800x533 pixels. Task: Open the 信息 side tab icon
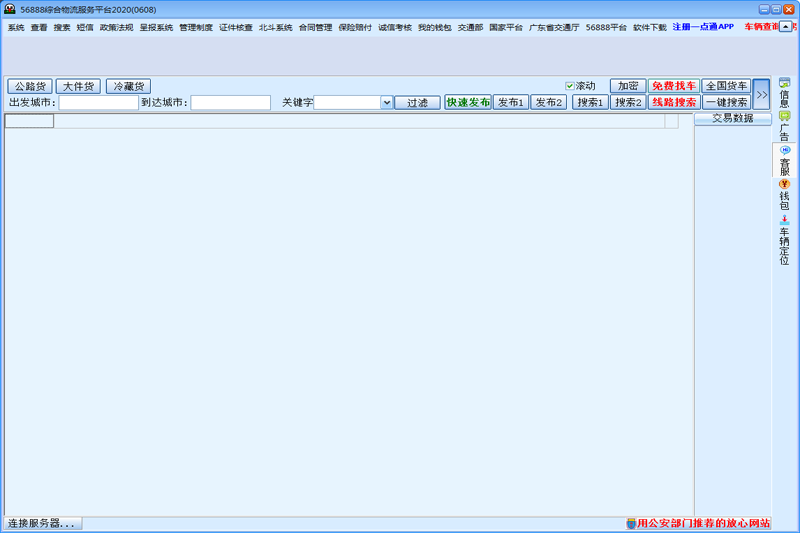784,83
